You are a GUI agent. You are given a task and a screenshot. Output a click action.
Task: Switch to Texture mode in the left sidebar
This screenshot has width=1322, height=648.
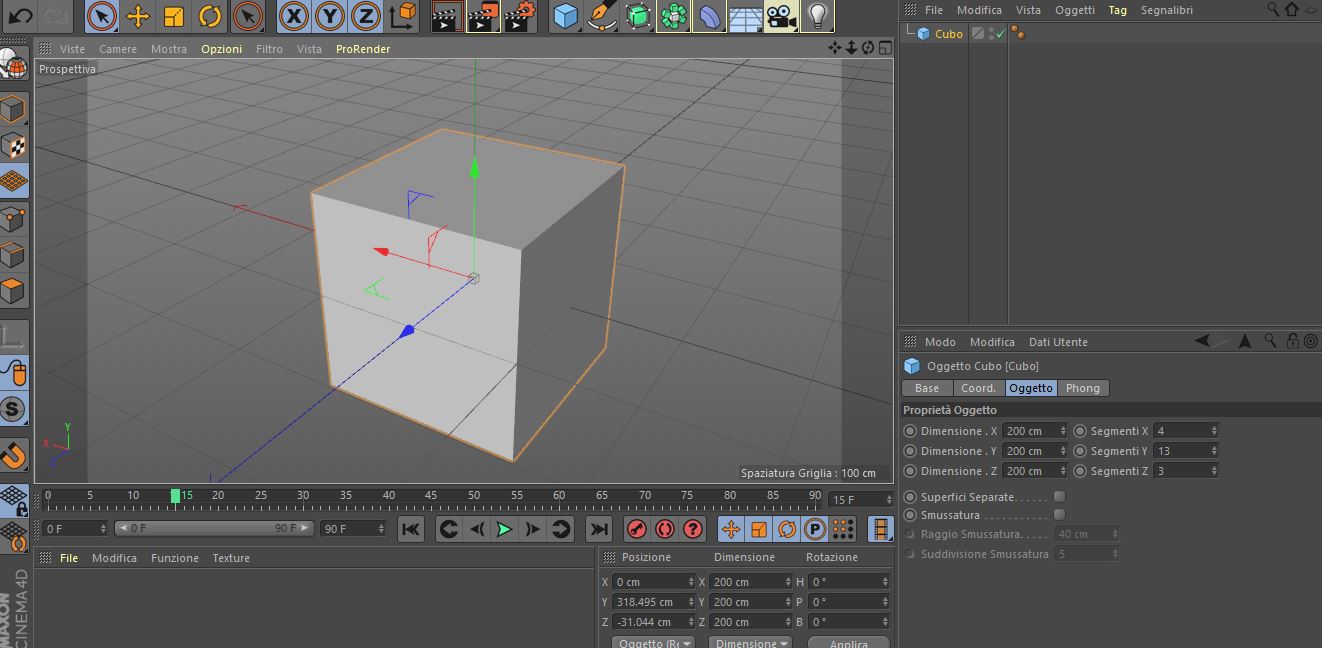coord(13,145)
